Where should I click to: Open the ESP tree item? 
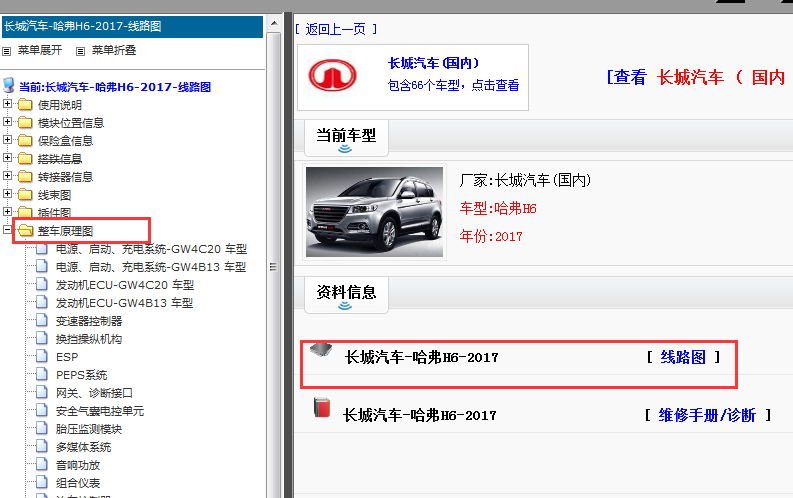click(67, 357)
